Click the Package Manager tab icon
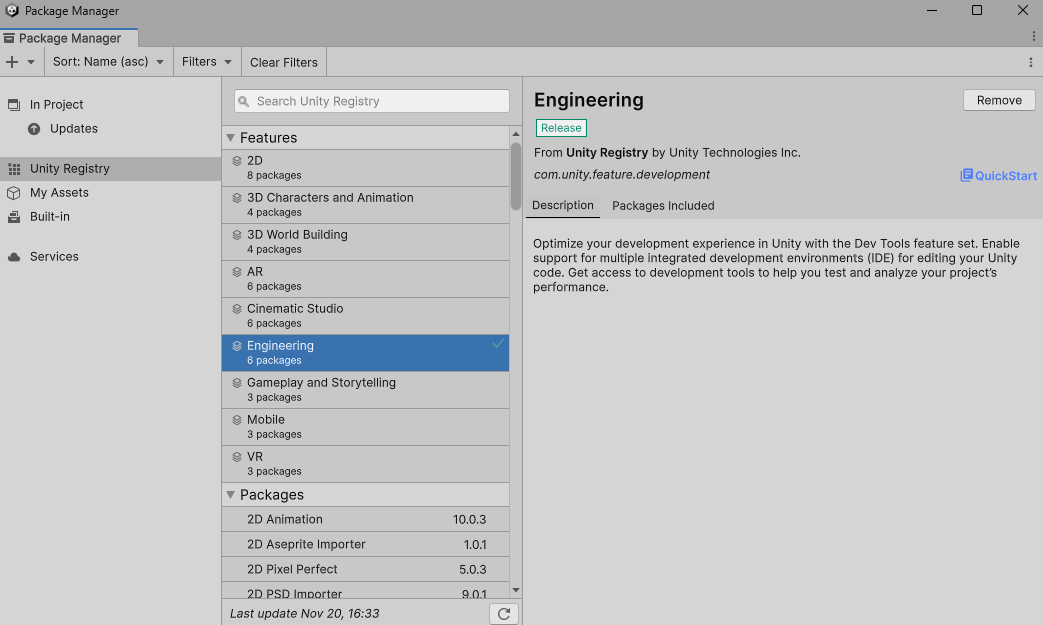Screen dimensions: 1043x625 pos(9,39)
